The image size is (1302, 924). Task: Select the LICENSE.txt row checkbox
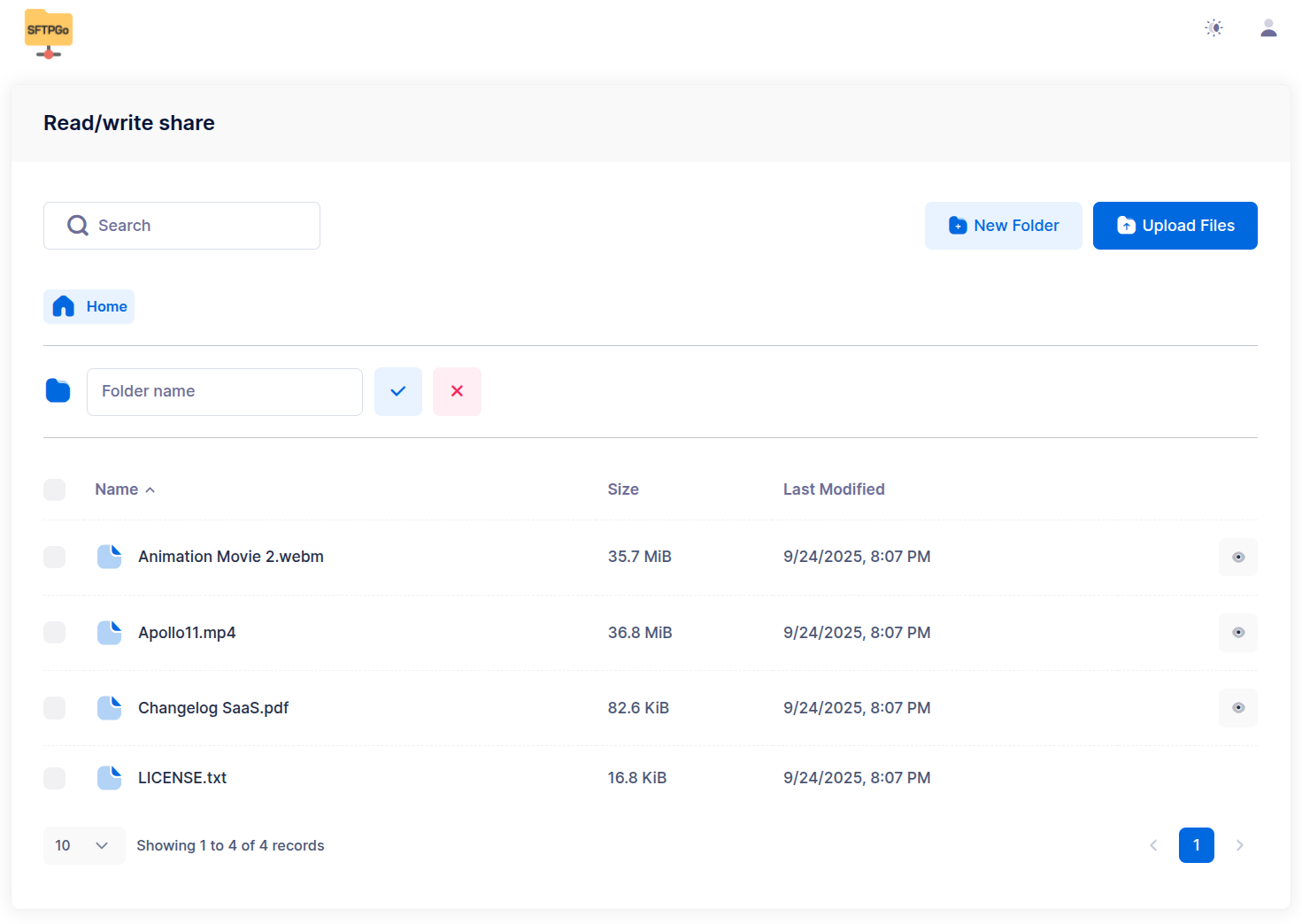pos(55,778)
